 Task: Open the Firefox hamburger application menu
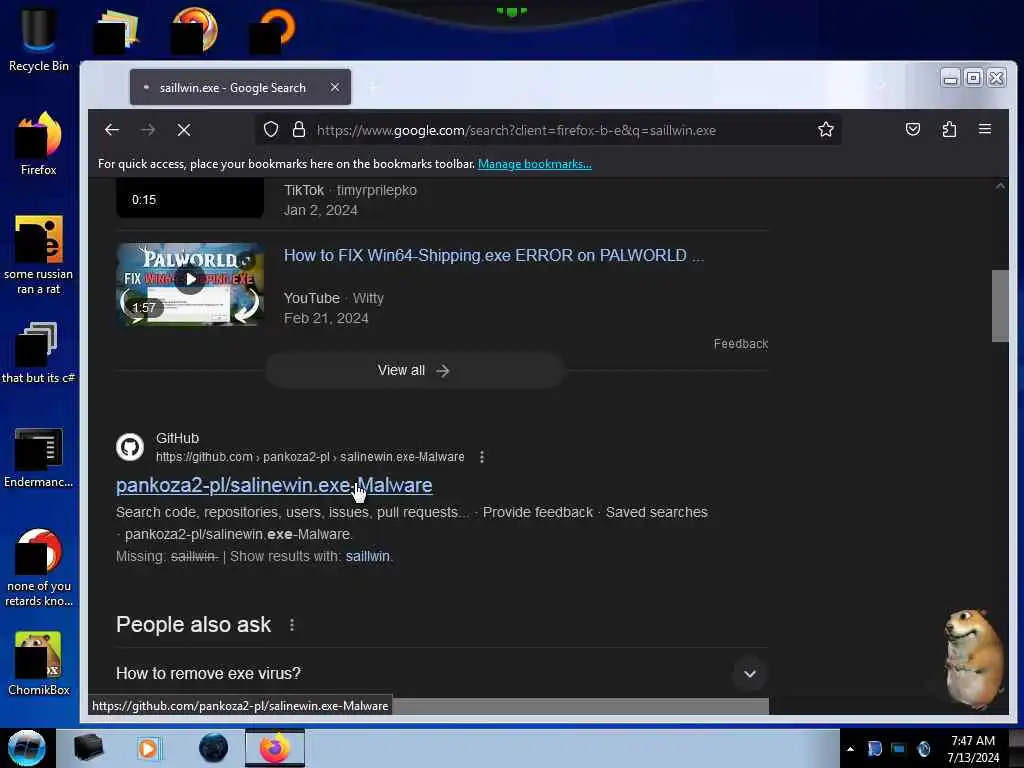pos(985,129)
